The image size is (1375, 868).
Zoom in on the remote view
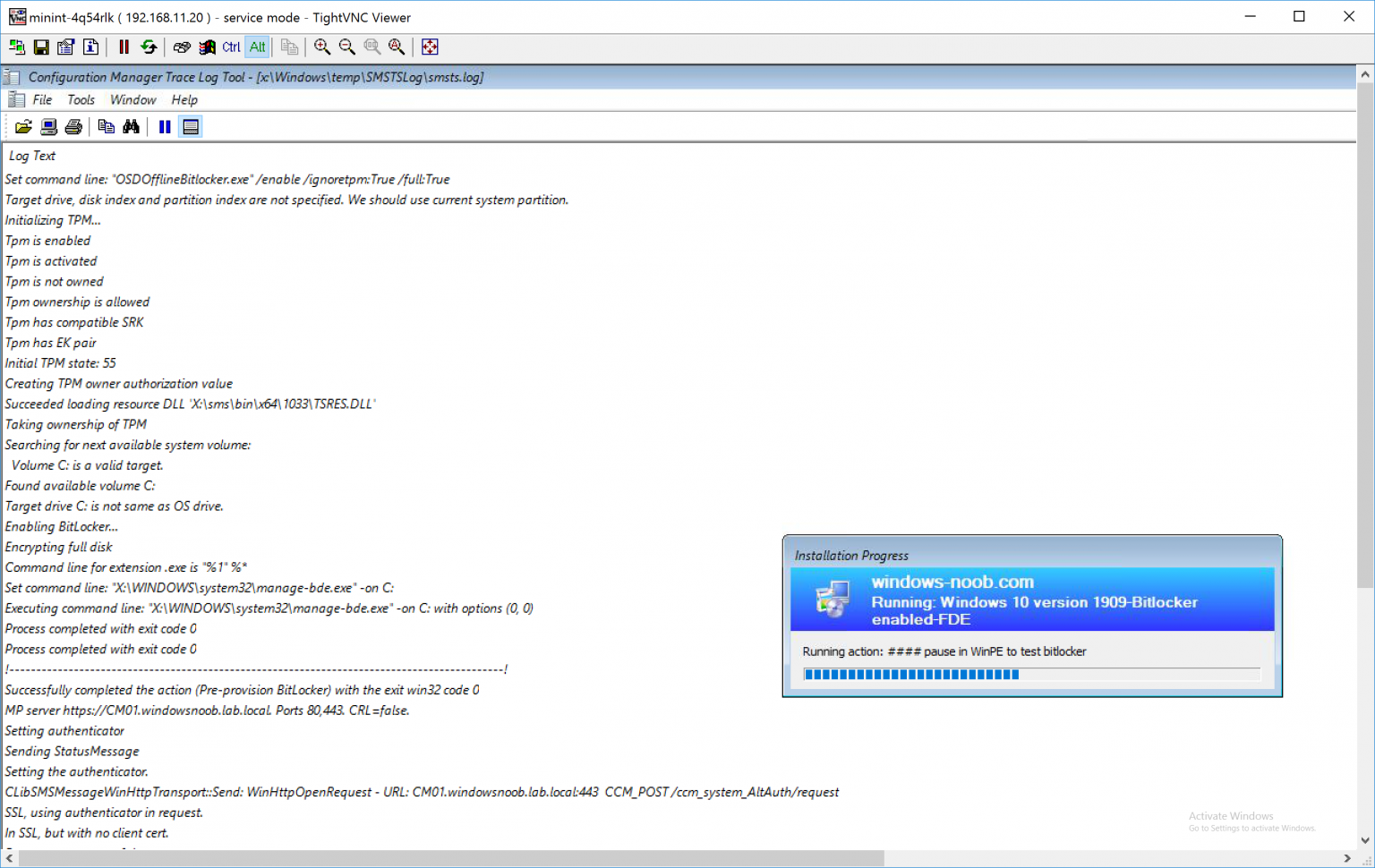(322, 47)
